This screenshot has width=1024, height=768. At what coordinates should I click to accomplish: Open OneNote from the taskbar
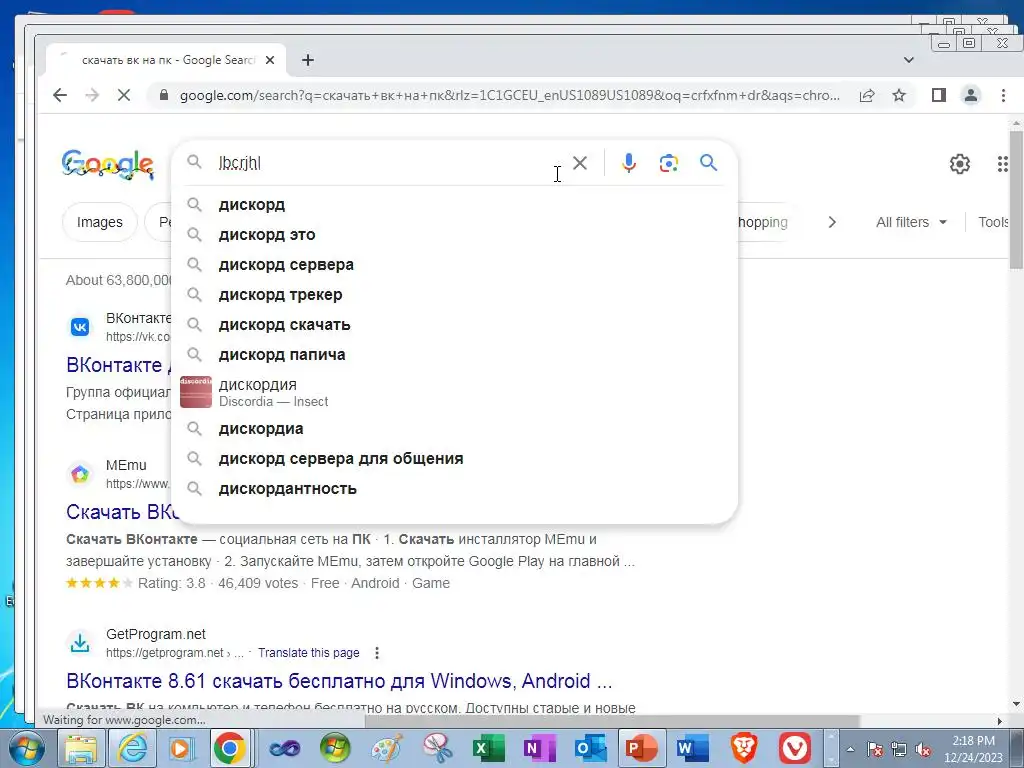(x=539, y=748)
